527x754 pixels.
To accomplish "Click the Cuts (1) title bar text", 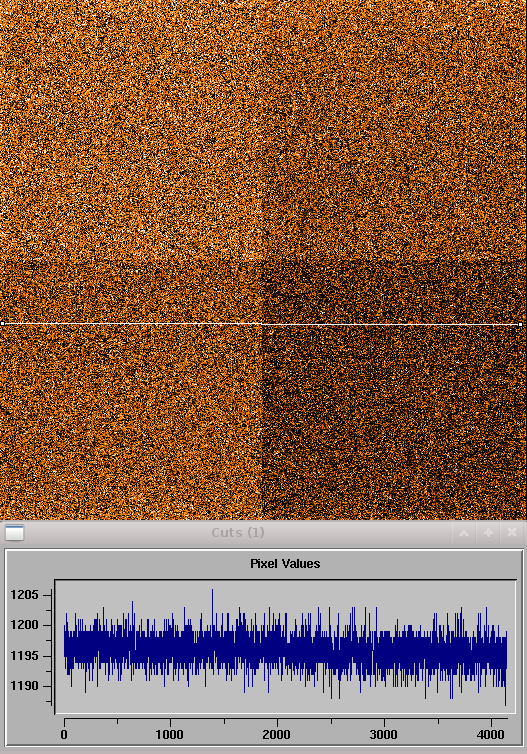I will pyautogui.click(x=238, y=533).
